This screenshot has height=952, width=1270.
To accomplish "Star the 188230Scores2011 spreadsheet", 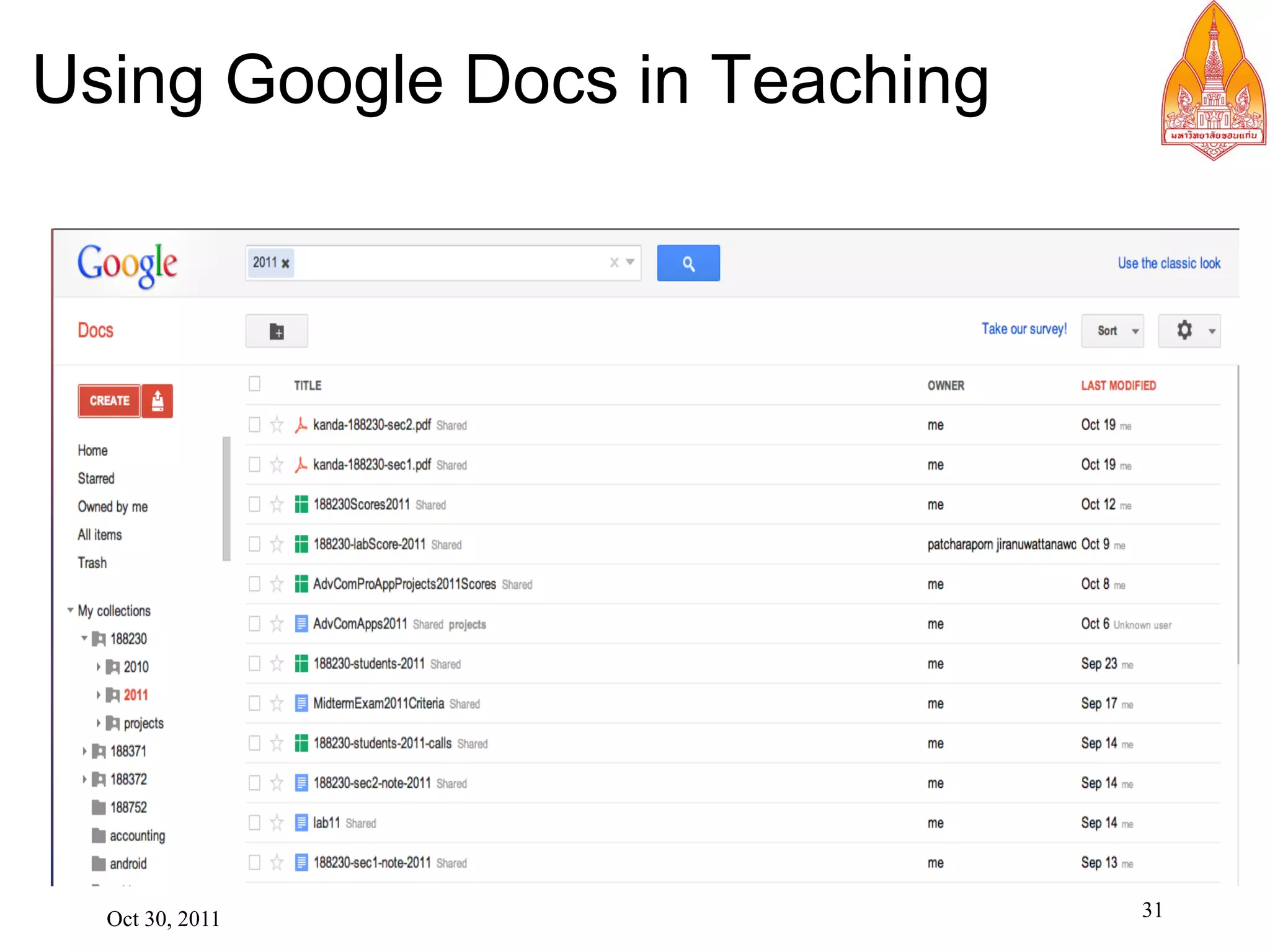I will click(x=277, y=505).
